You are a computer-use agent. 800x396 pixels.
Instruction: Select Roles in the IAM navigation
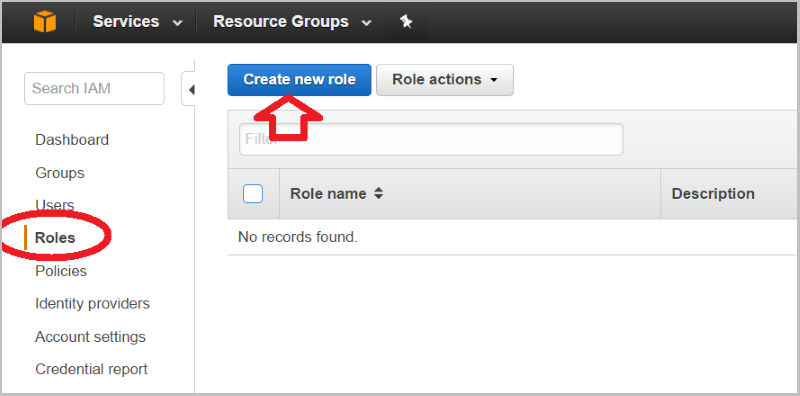[55, 238]
